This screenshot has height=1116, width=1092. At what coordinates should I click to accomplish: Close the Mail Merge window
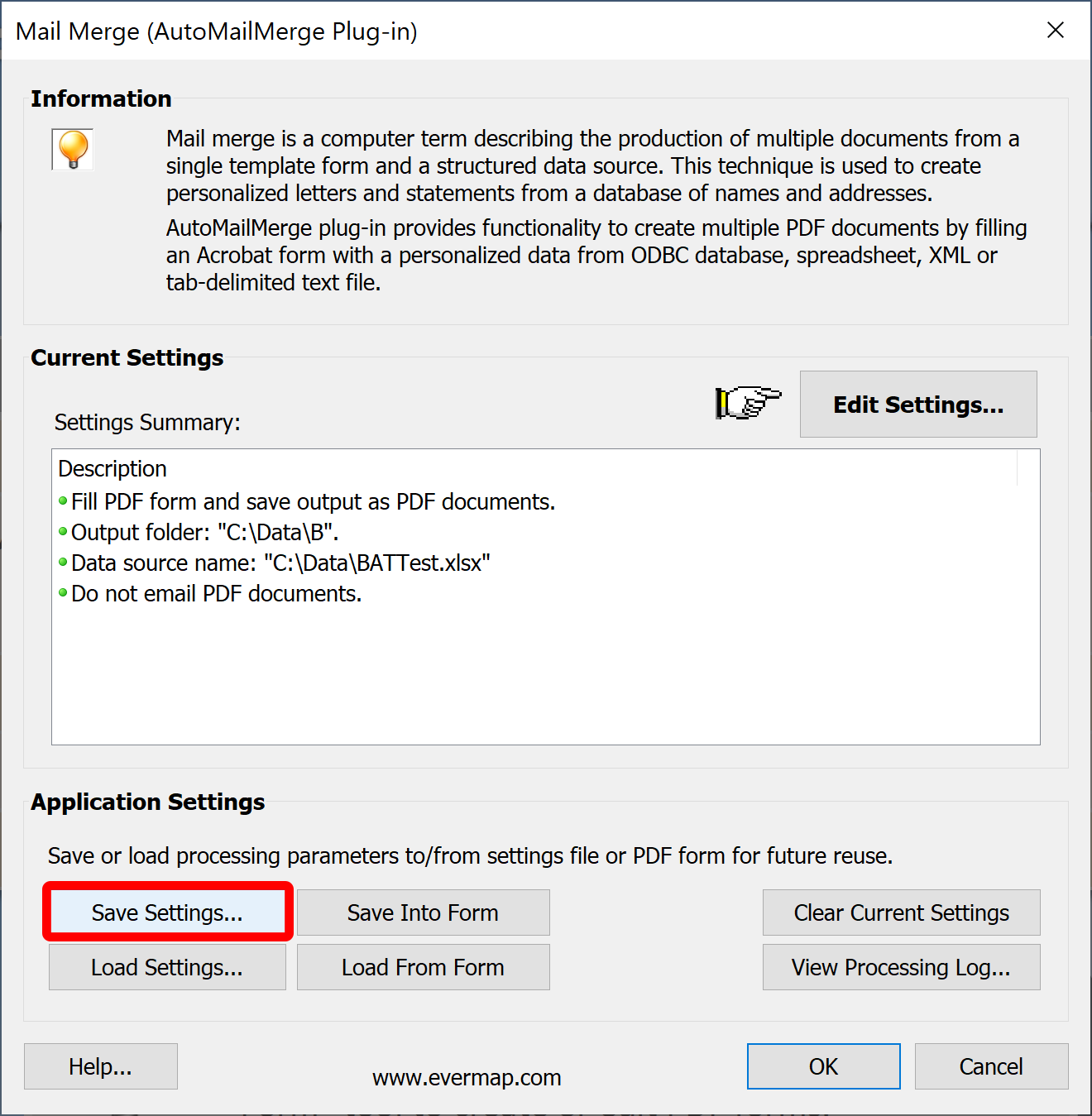coord(1055,31)
